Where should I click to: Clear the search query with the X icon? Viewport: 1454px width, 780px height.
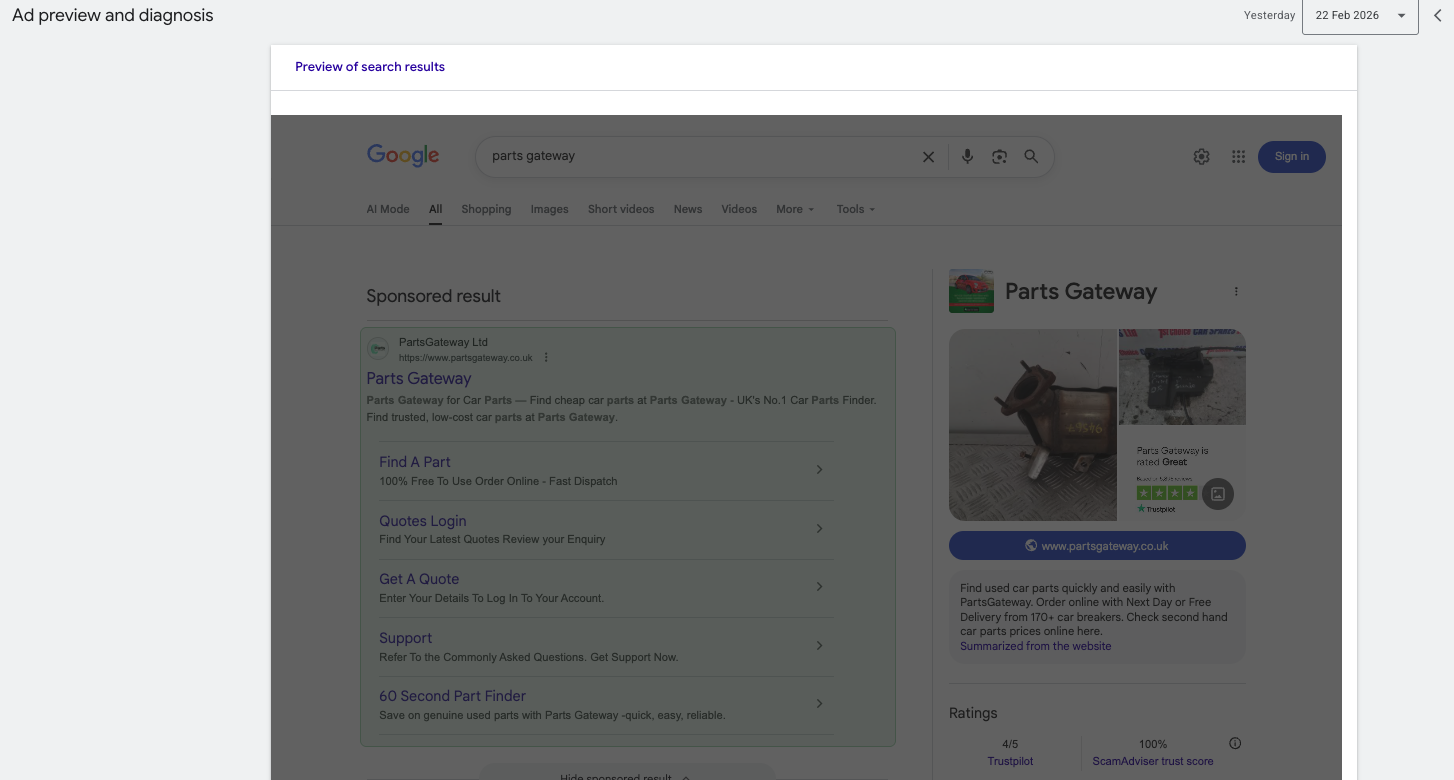click(928, 156)
